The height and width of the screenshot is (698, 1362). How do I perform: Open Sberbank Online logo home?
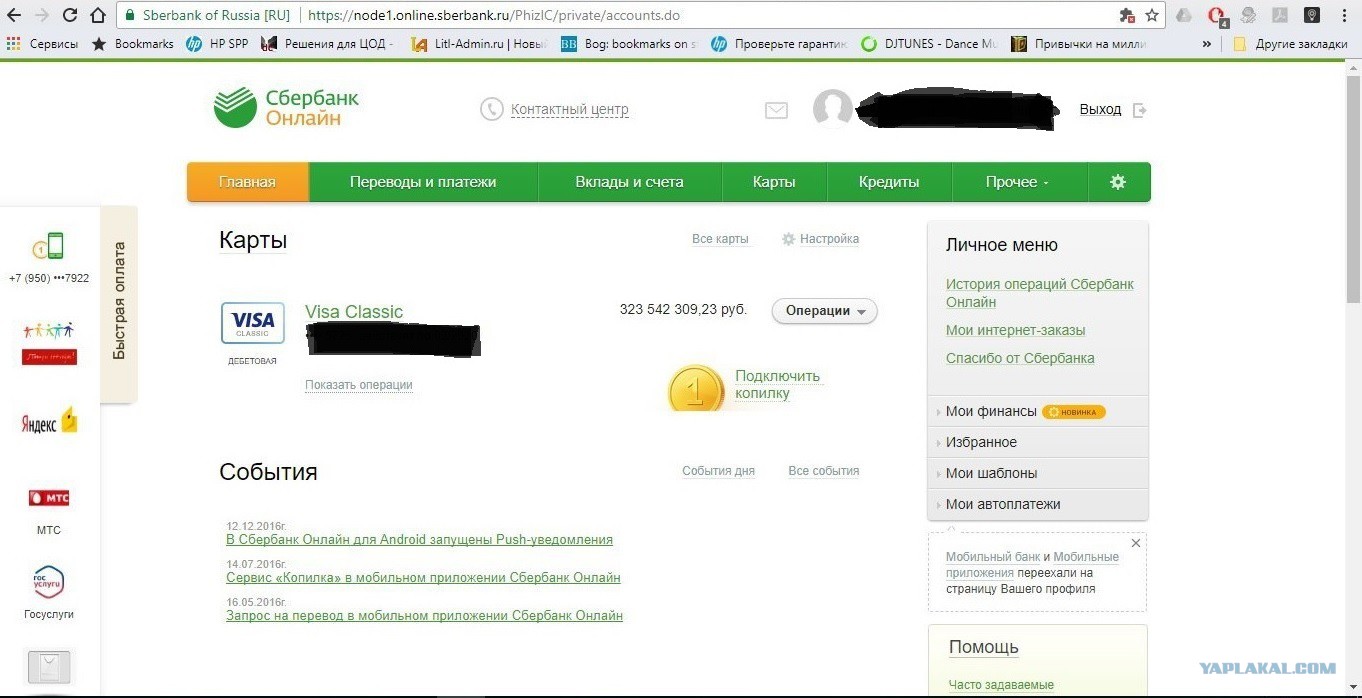(286, 108)
